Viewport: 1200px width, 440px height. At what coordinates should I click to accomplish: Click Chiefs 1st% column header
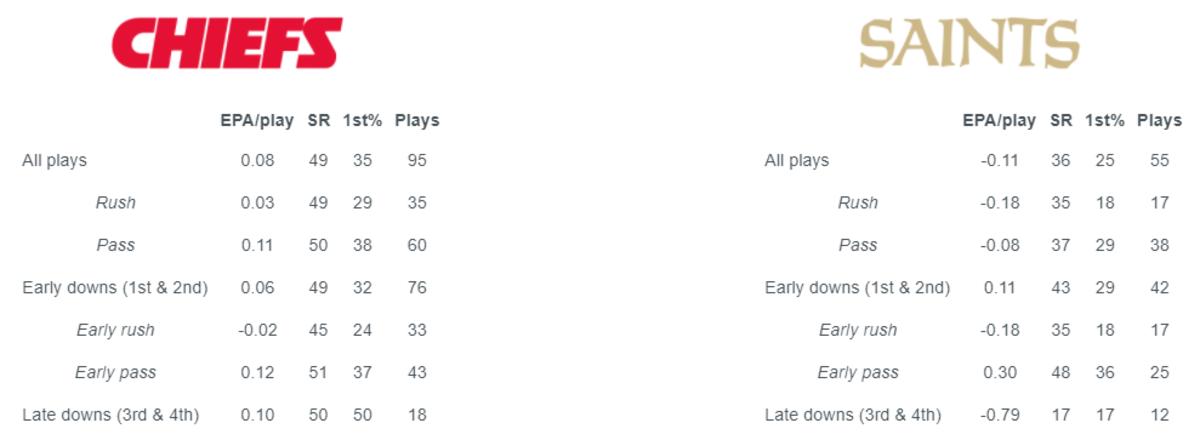click(x=362, y=120)
